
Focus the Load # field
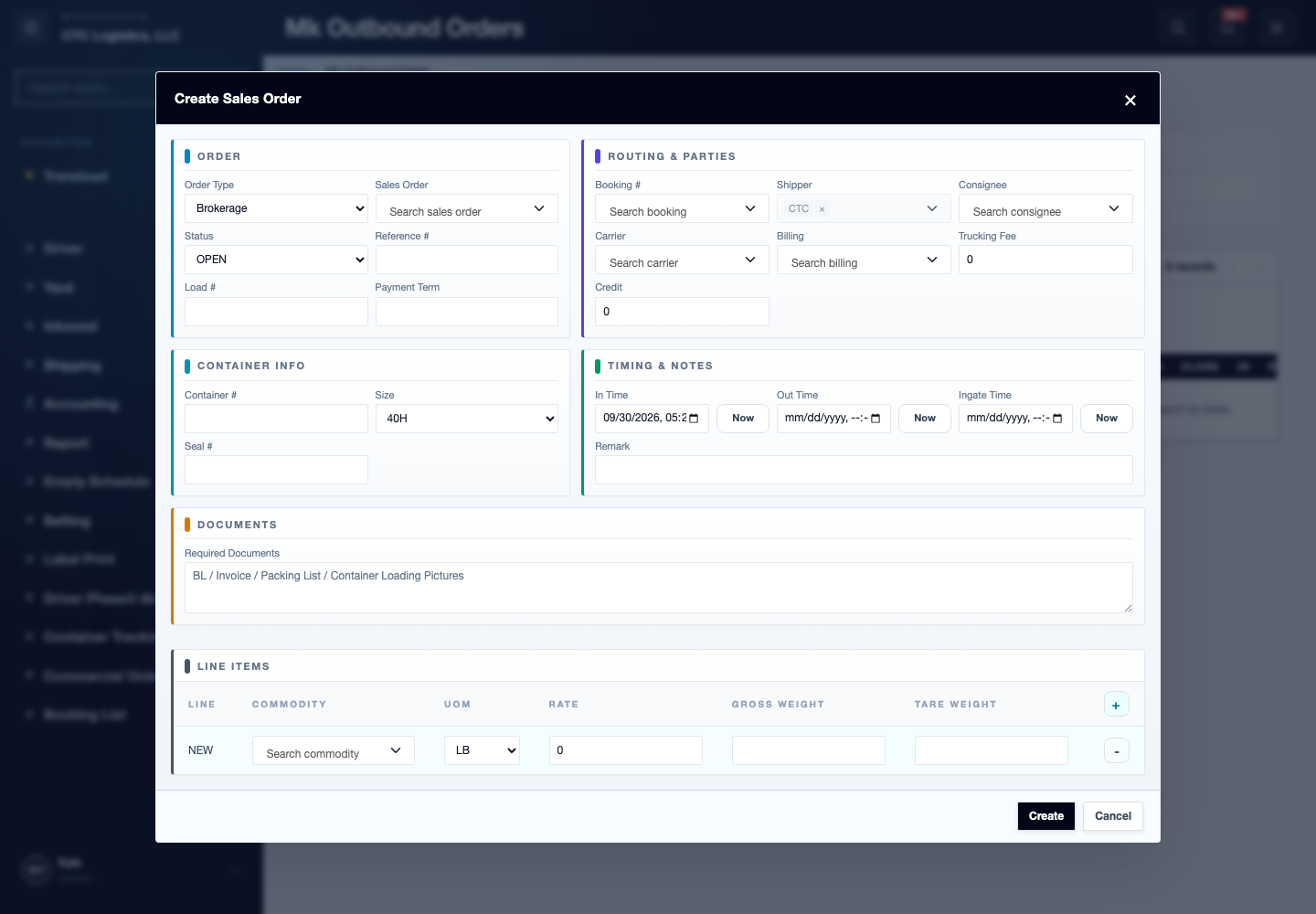276,312
